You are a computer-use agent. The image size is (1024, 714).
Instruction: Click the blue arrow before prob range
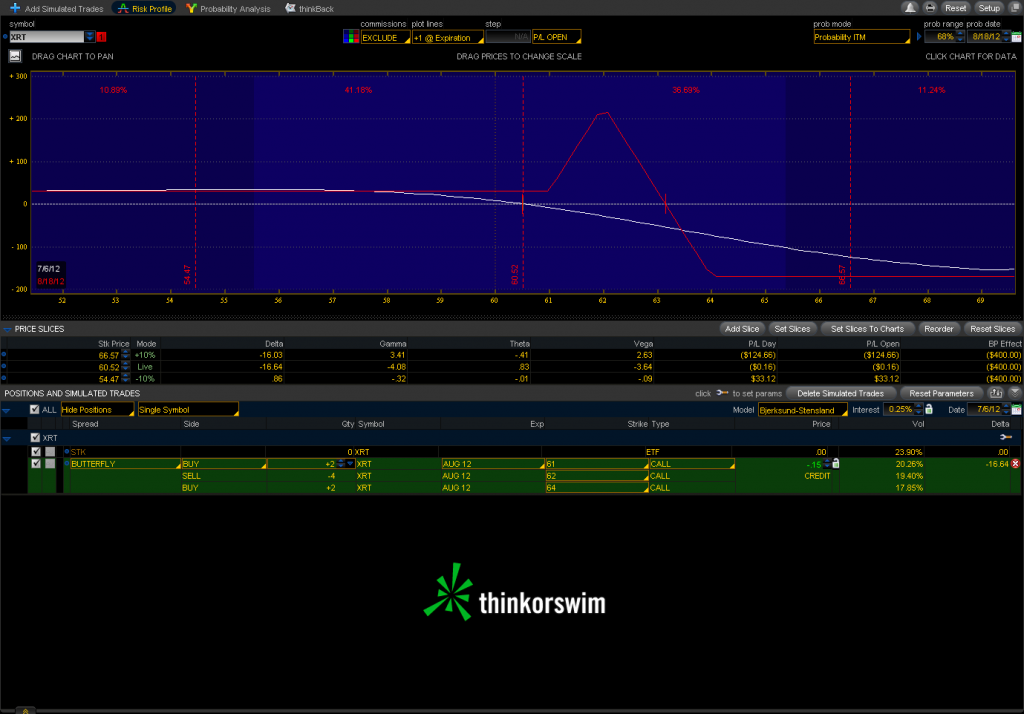920,37
